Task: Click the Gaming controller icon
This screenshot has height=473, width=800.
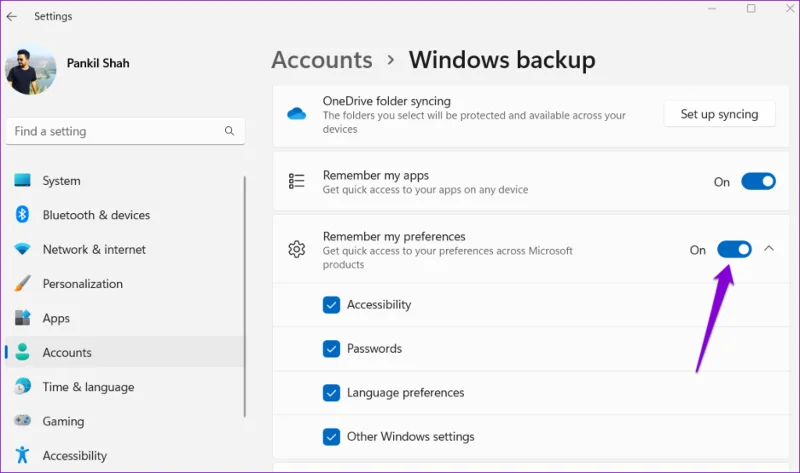Action: pyautogui.click(x=22, y=420)
